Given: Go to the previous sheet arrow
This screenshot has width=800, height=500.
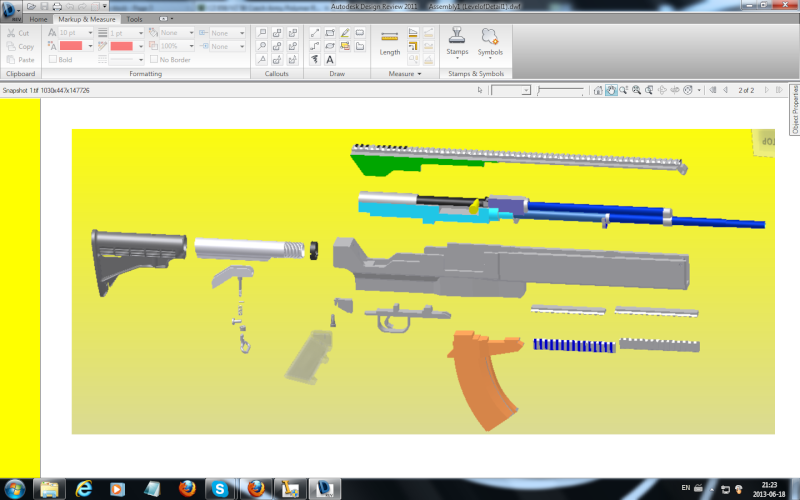Looking at the screenshot, I should pyautogui.click(x=726, y=90).
